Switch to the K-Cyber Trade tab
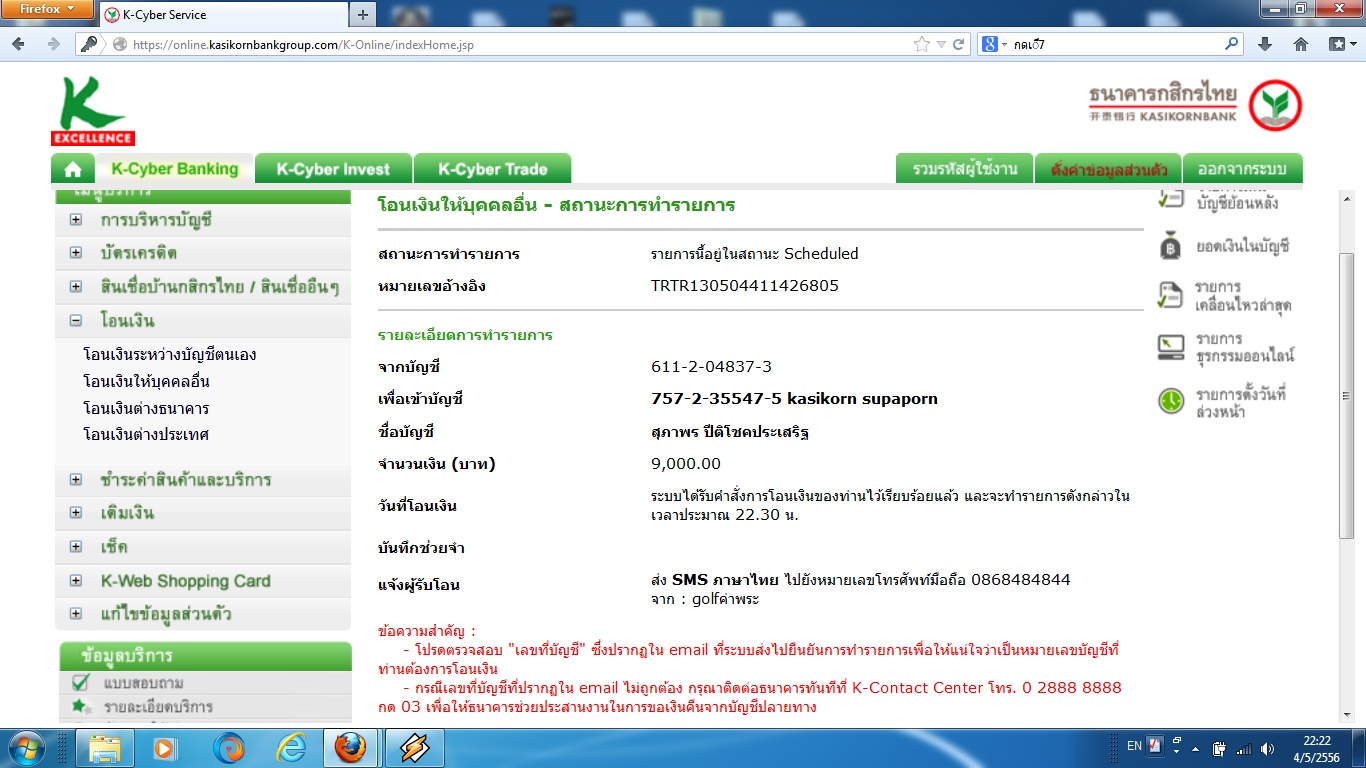 click(492, 169)
